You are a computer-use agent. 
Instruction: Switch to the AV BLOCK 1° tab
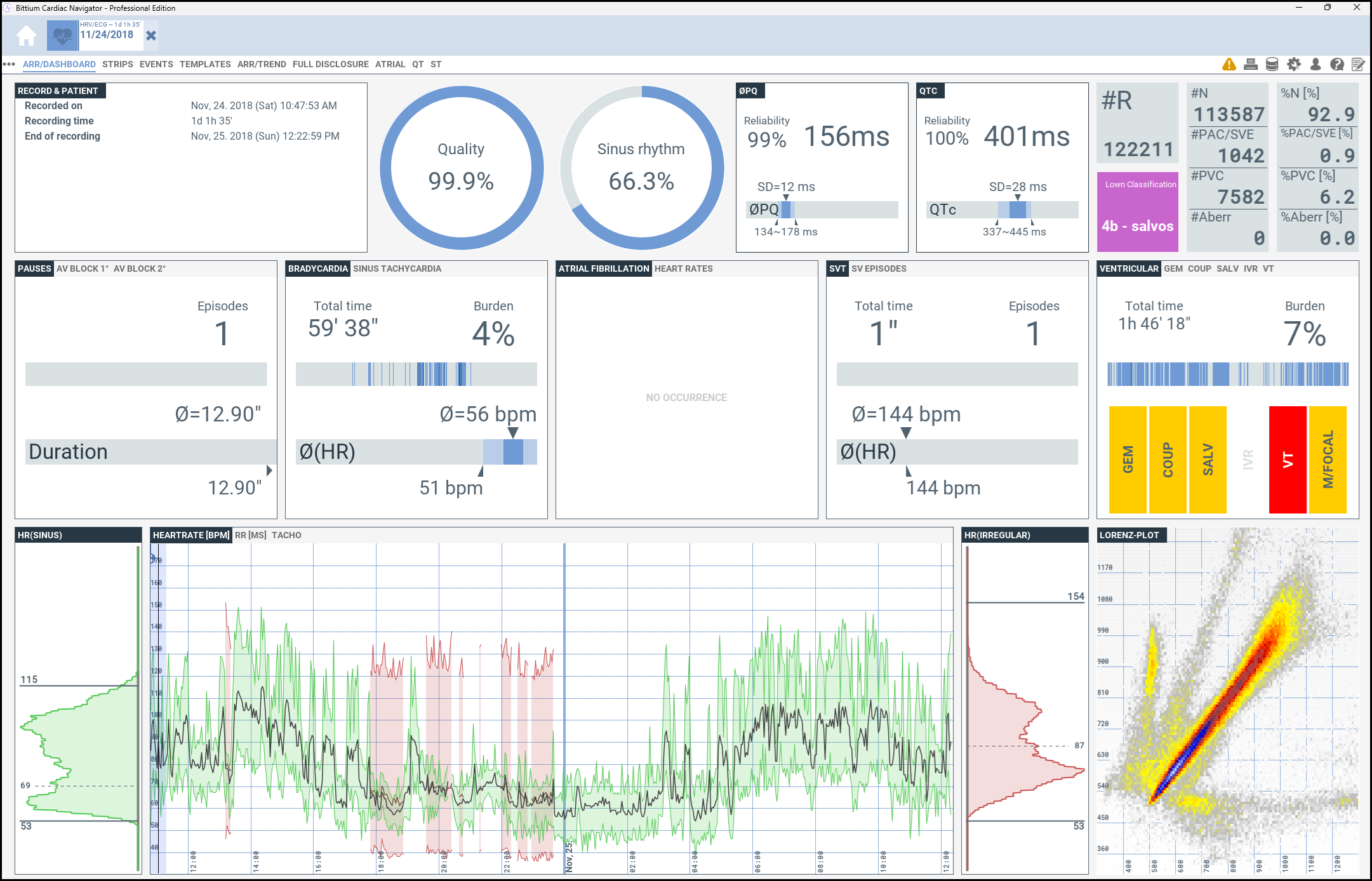[83, 268]
